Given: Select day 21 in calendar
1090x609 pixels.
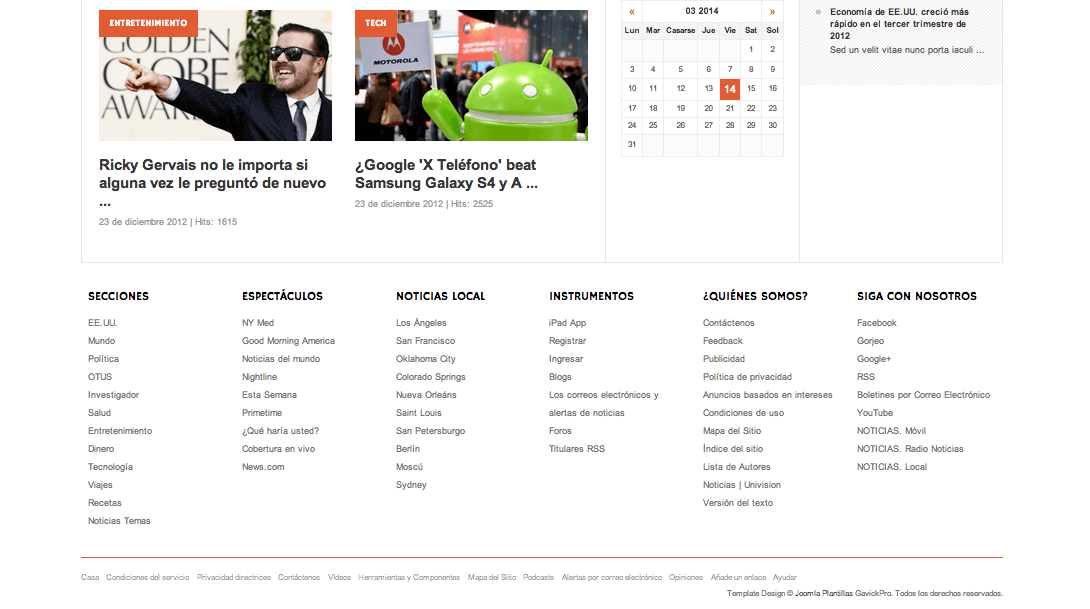Looking at the screenshot, I should [x=730, y=108].
